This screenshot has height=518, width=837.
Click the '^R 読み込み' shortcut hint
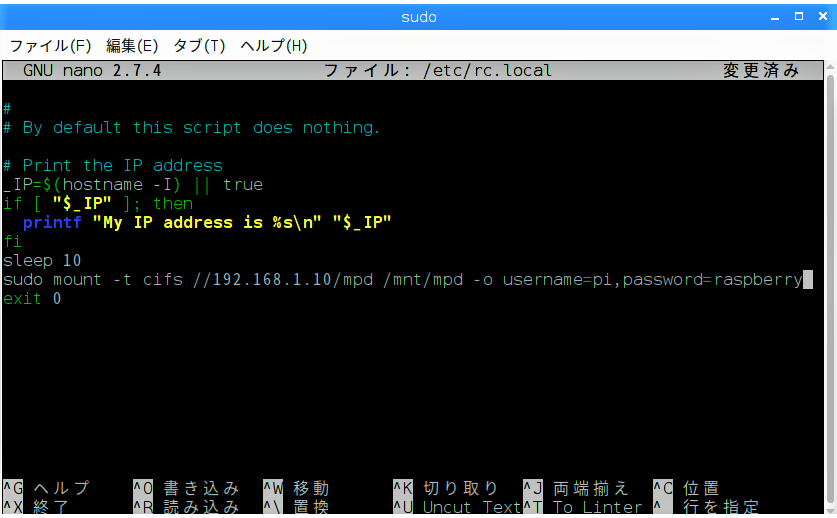(x=186, y=507)
